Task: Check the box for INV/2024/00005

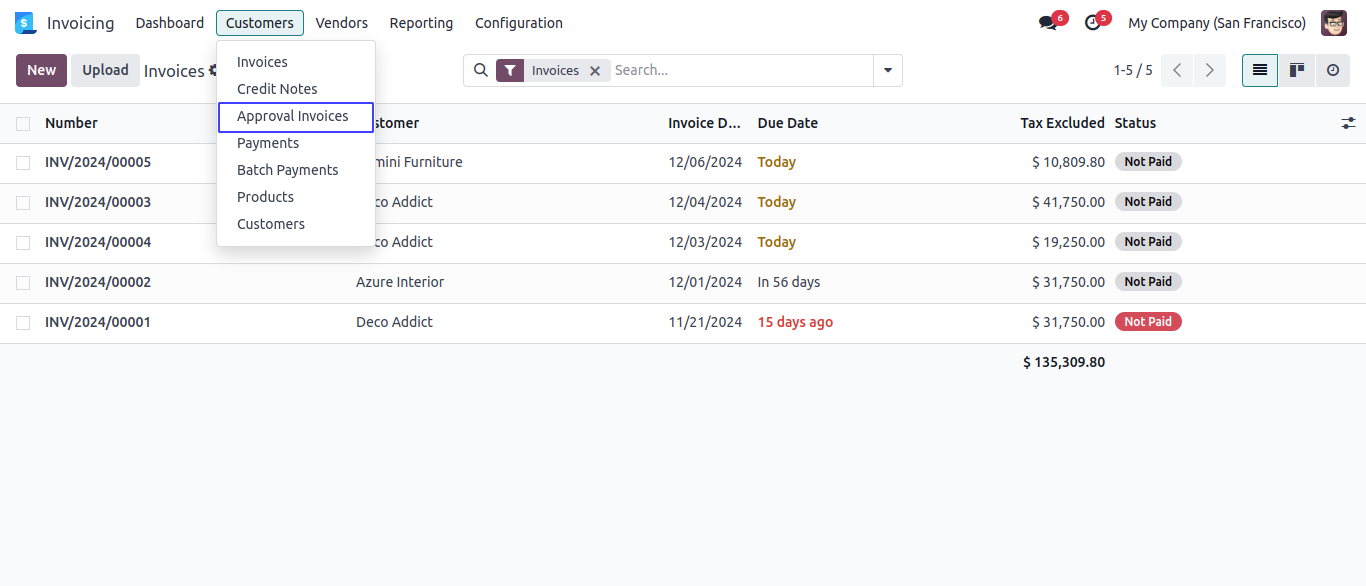Action: [x=23, y=162]
